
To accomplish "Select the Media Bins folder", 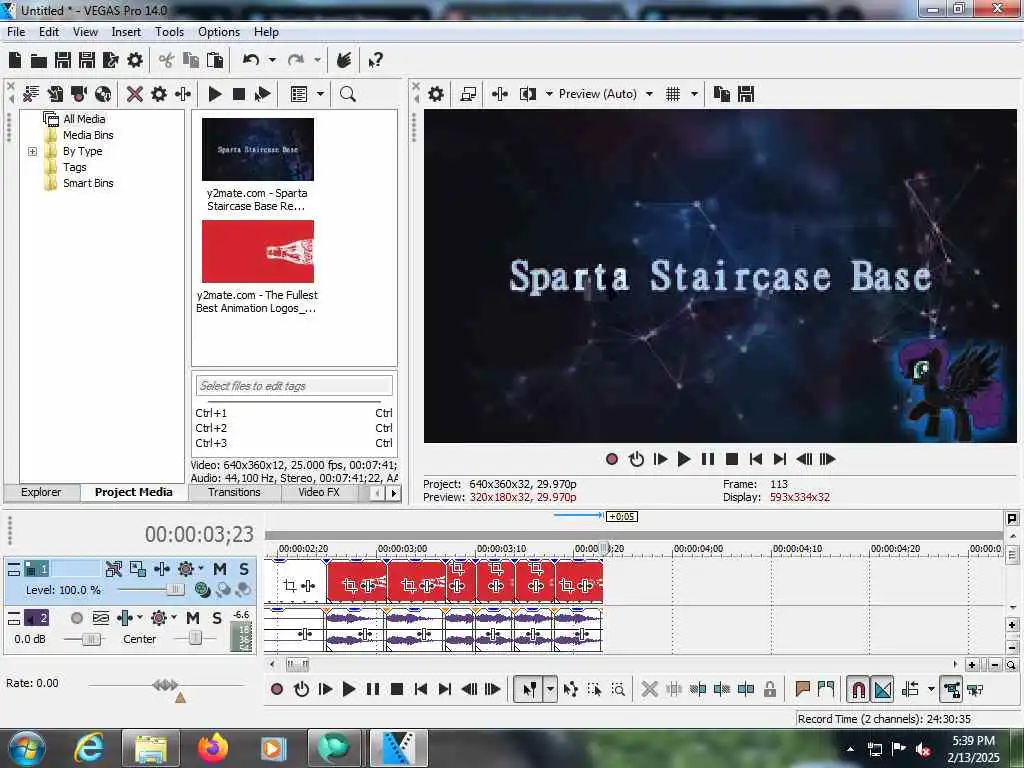I will coord(88,135).
